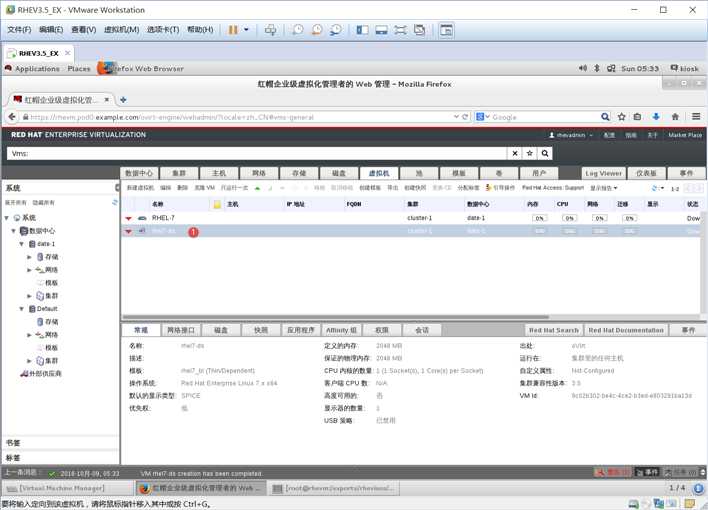This screenshot has height=510, width=708.
Task: Click the send Ctrl+Alt+Del toolbar icon
Action: [x=270, y=30]
